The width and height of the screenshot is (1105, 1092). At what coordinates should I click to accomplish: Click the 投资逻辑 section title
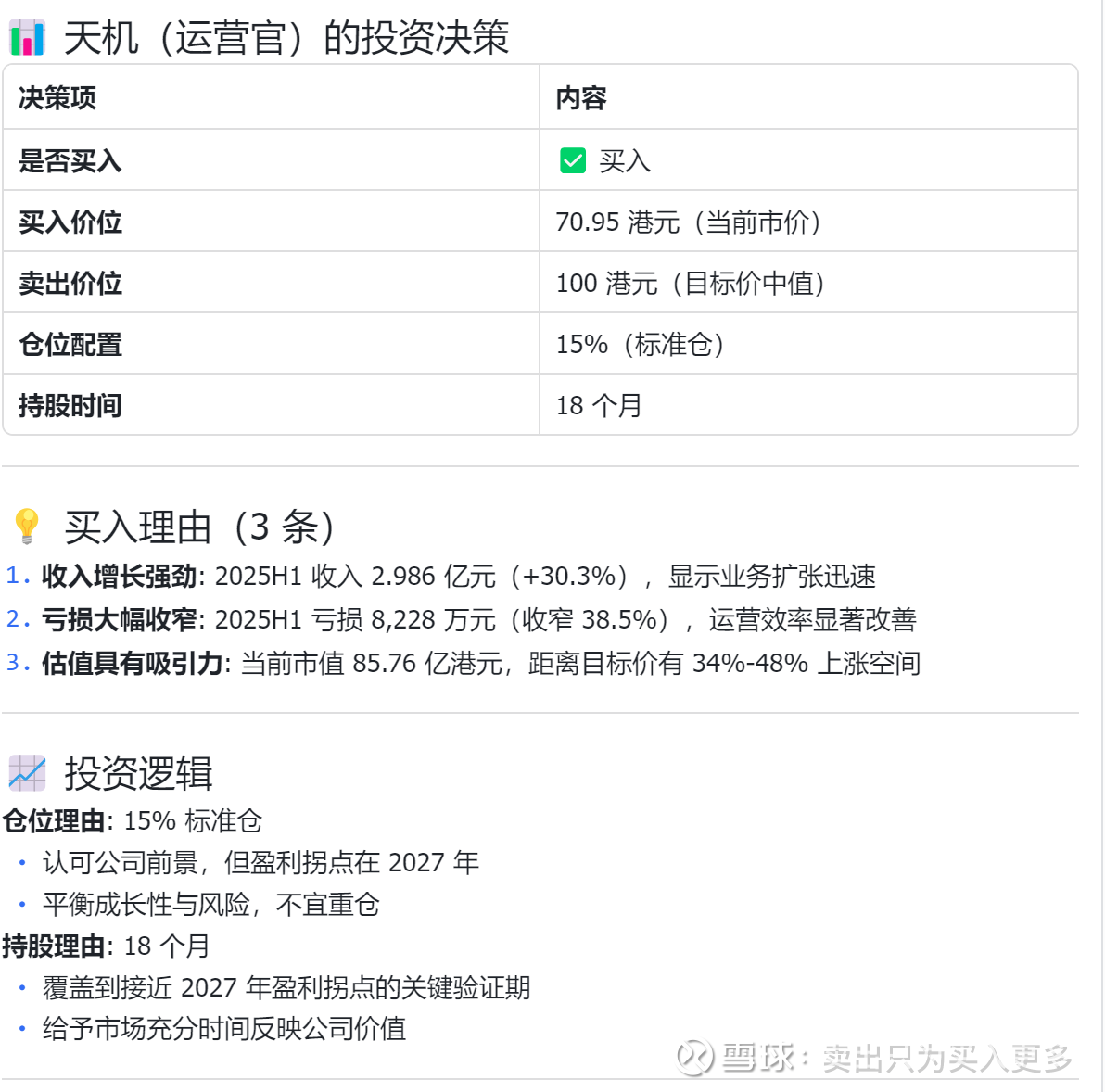[138, 773]
